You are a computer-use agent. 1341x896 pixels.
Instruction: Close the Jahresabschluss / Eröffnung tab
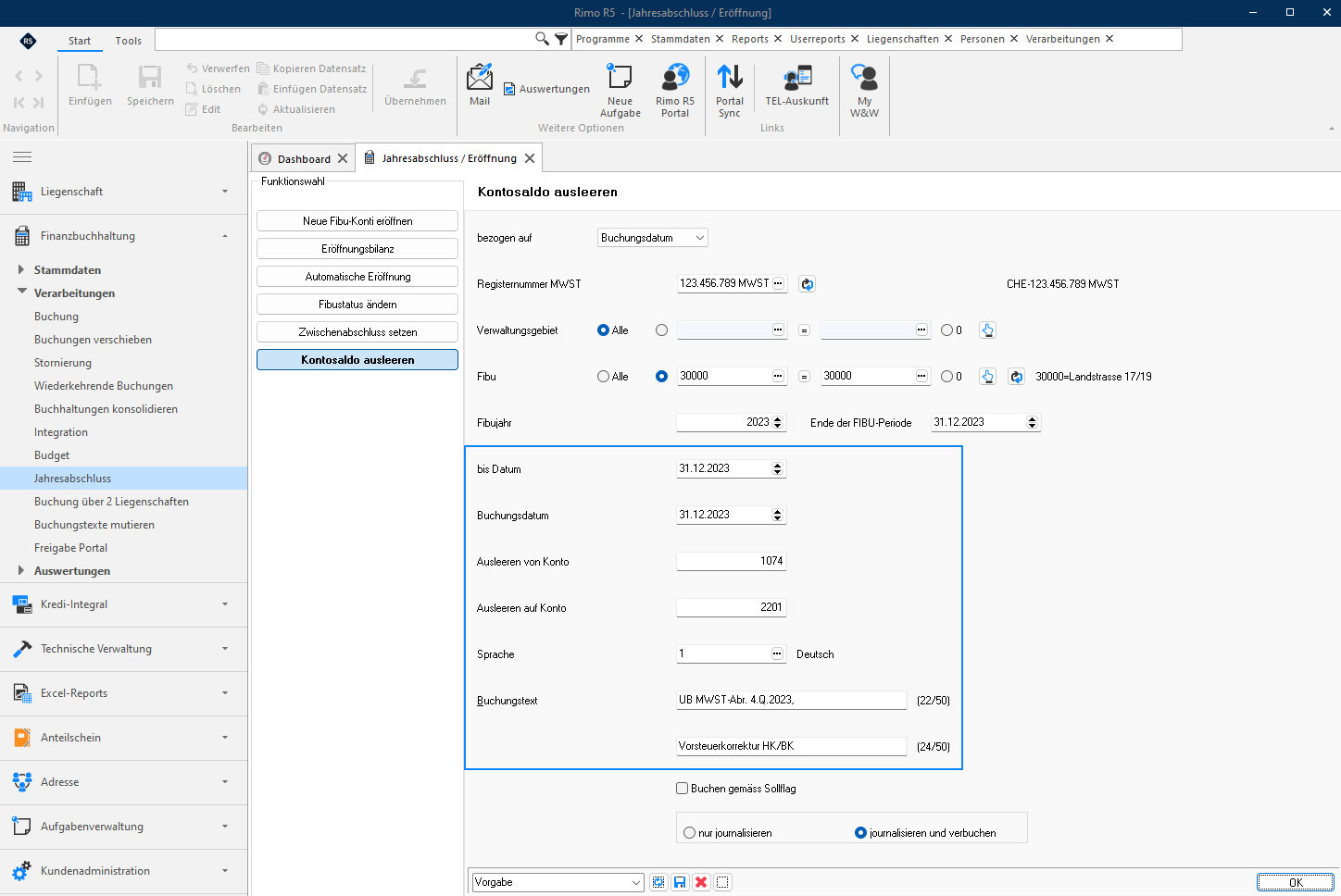[x=530, y=158]
